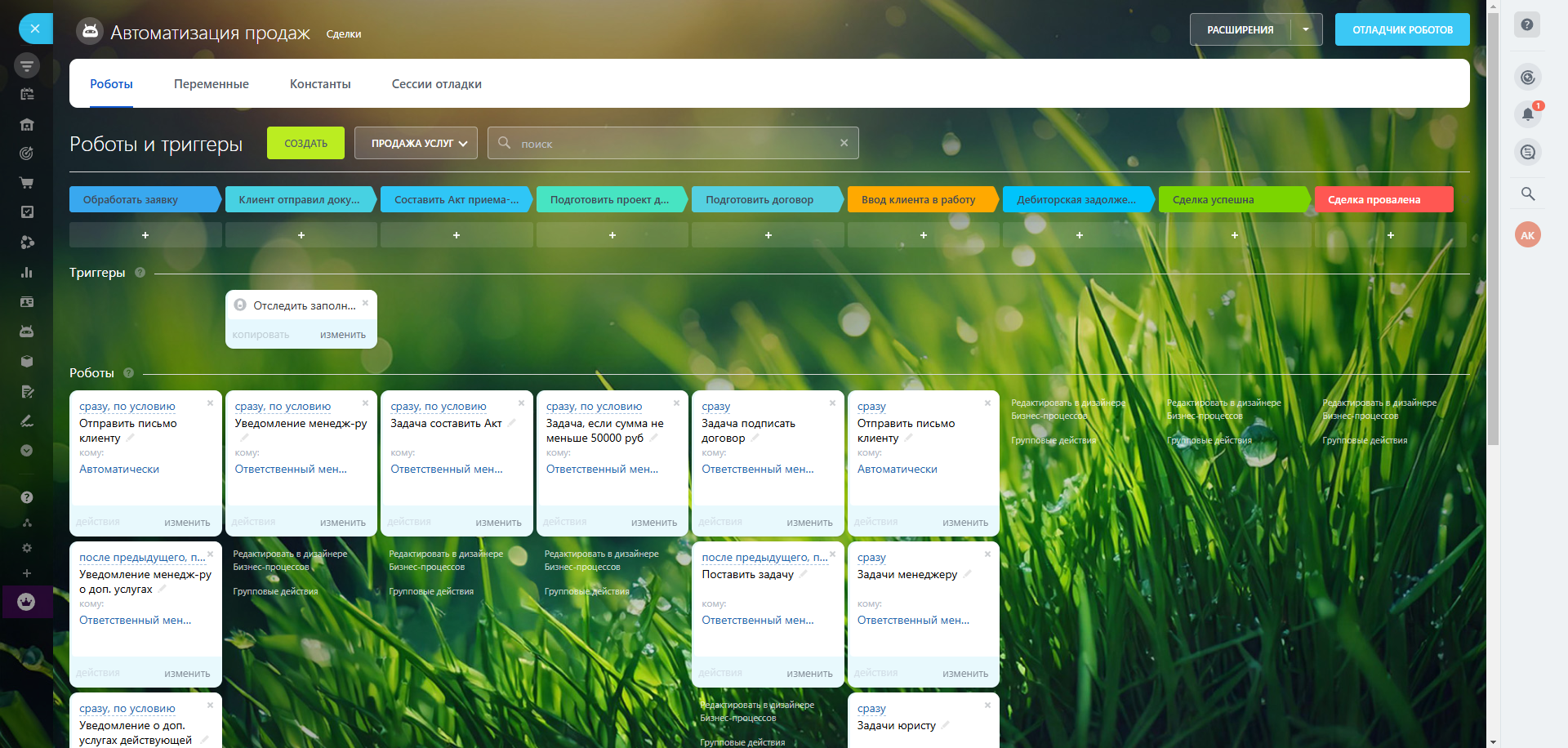Viewport: 1568px width, 748px height.
Task: Open the funnel filter icon in left sidebar
Action: coord(27,65)
